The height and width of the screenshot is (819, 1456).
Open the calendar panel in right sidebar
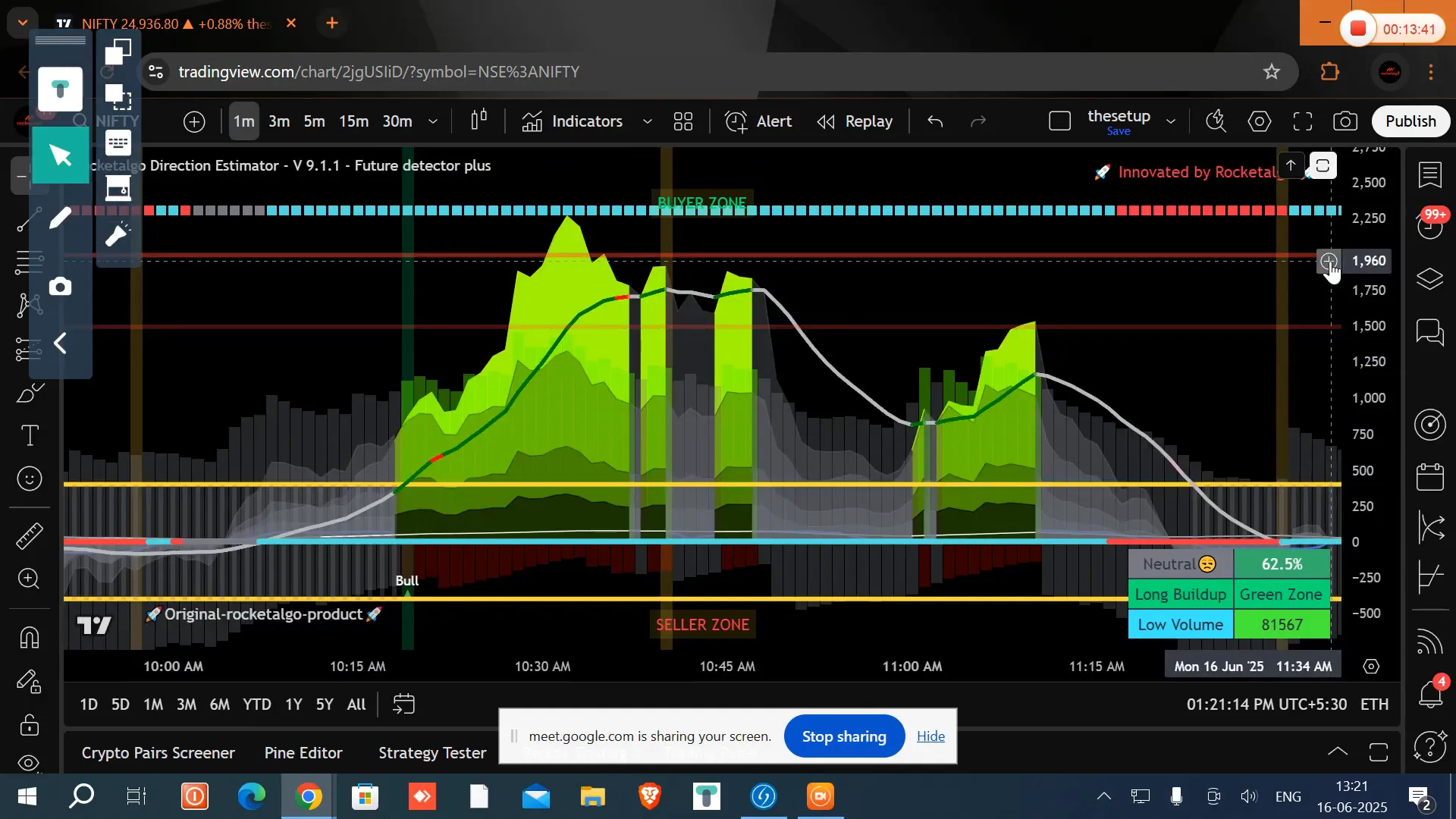click(x=1430, y=477)
